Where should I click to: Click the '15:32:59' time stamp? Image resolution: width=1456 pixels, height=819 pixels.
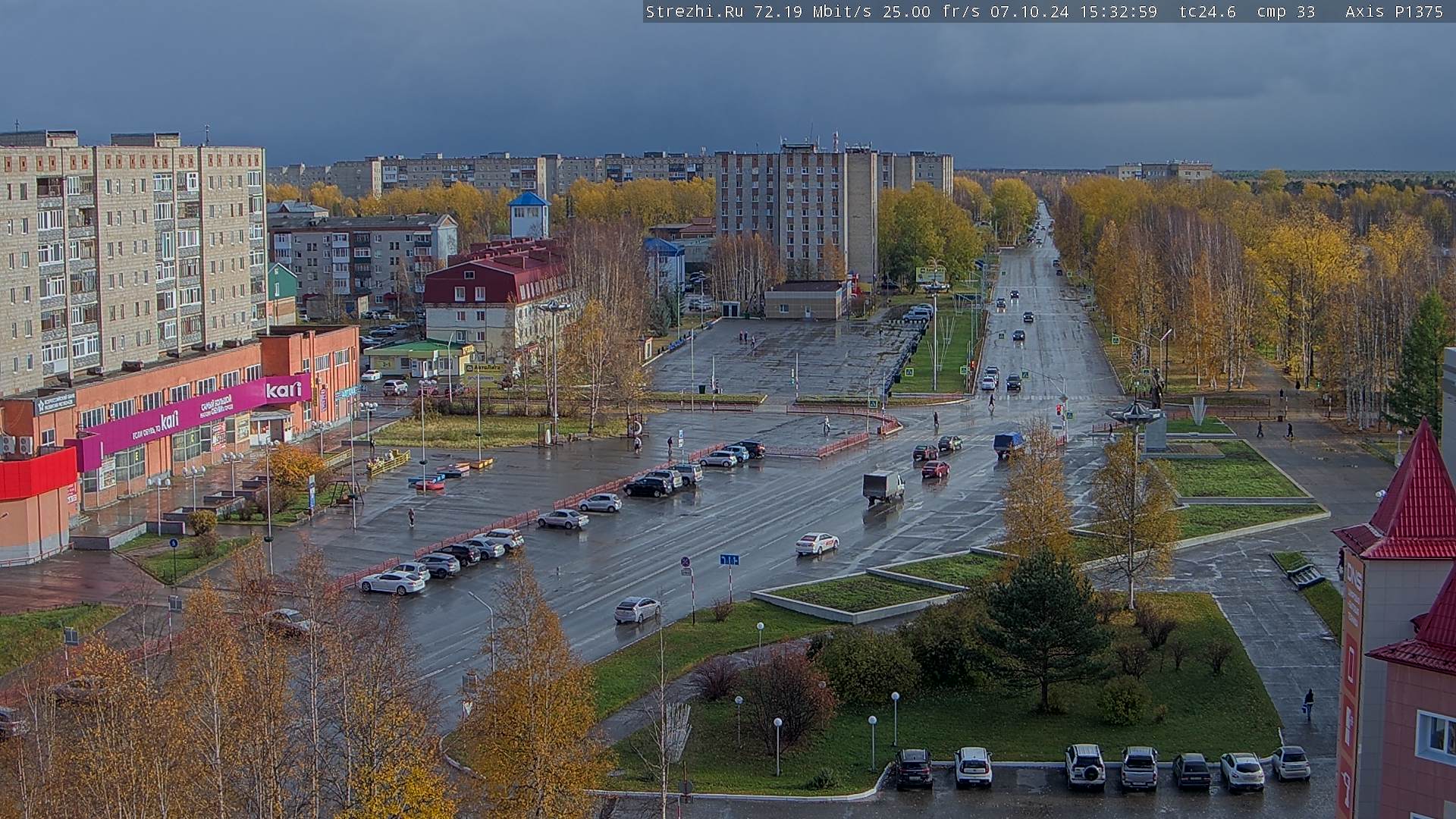[1119, 11]
